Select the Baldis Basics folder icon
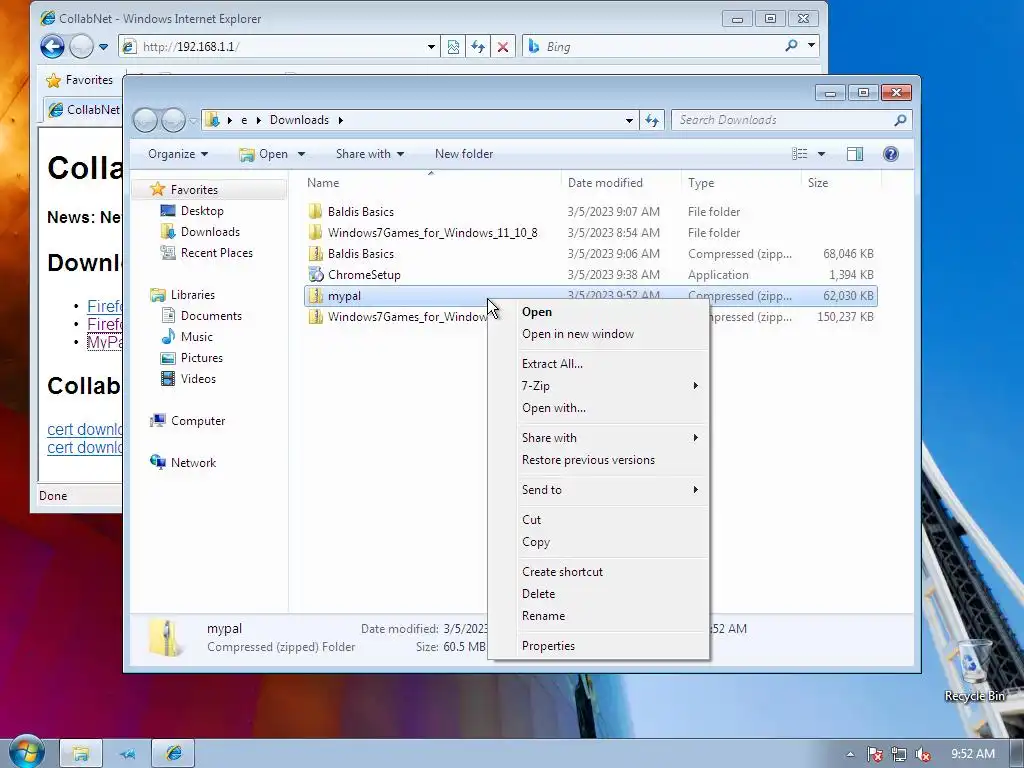Image resolution: width=1024 pixels, height=768 pixels. click(x=316, y=212)
